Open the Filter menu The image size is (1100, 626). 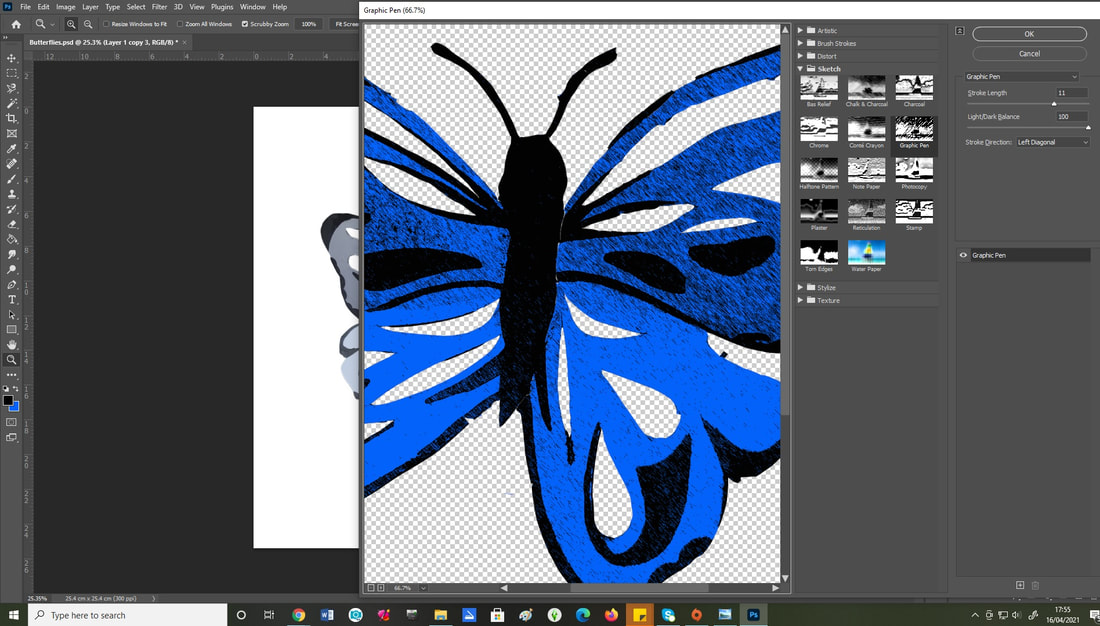(159, 7)
